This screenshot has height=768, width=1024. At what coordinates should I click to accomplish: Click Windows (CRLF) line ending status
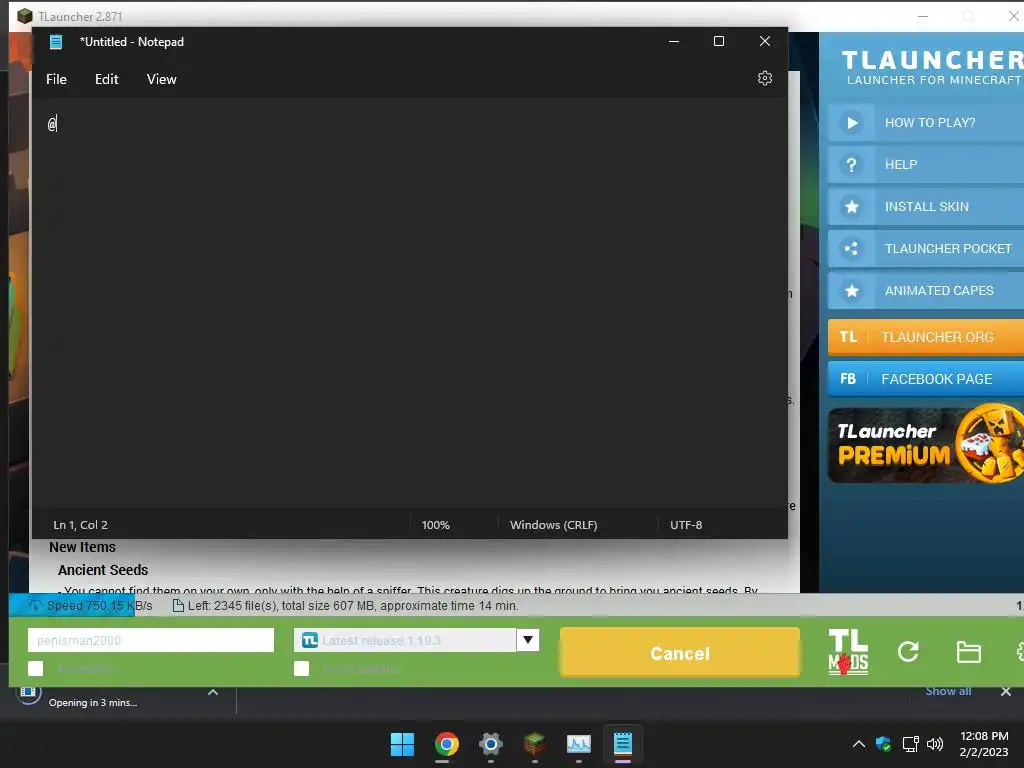pos(554,525)
